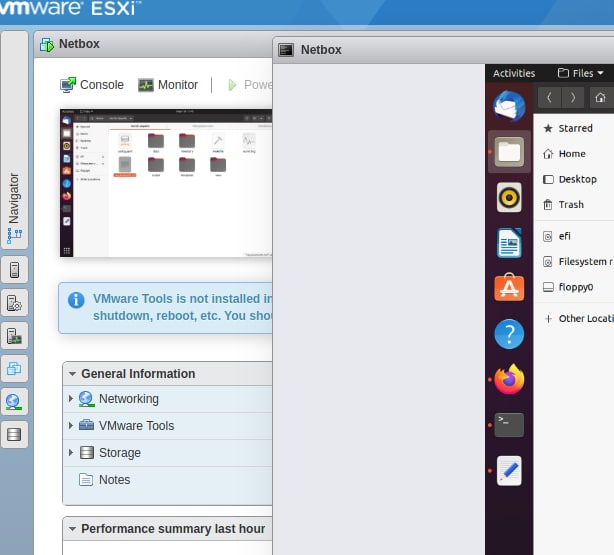Click the Home path button in Files
Image resolution: width=614 pixels, height=555 pixels.
pyautogui.click(x=600, y=97)
